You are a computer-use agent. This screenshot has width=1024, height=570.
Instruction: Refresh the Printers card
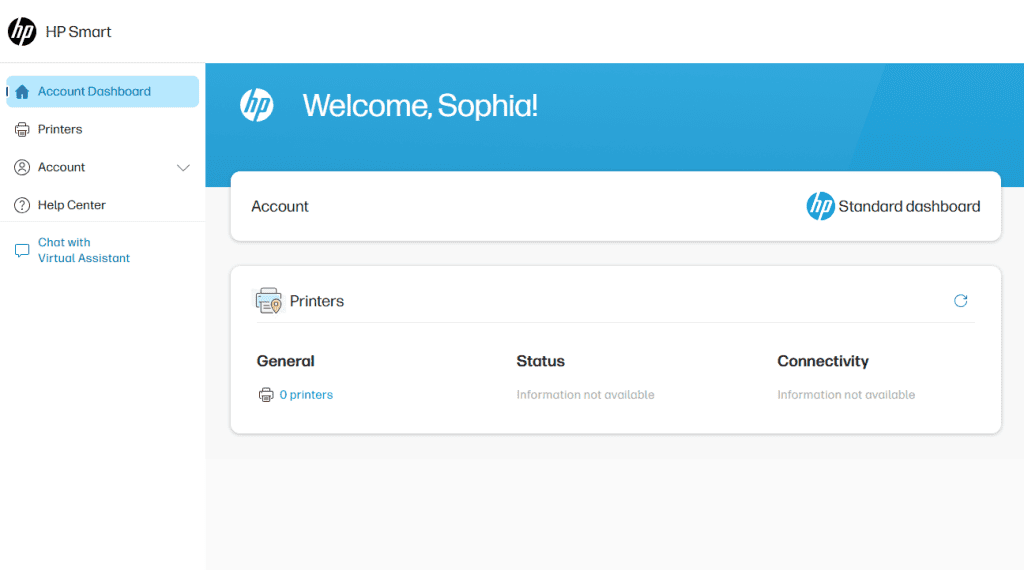[960, 300]
